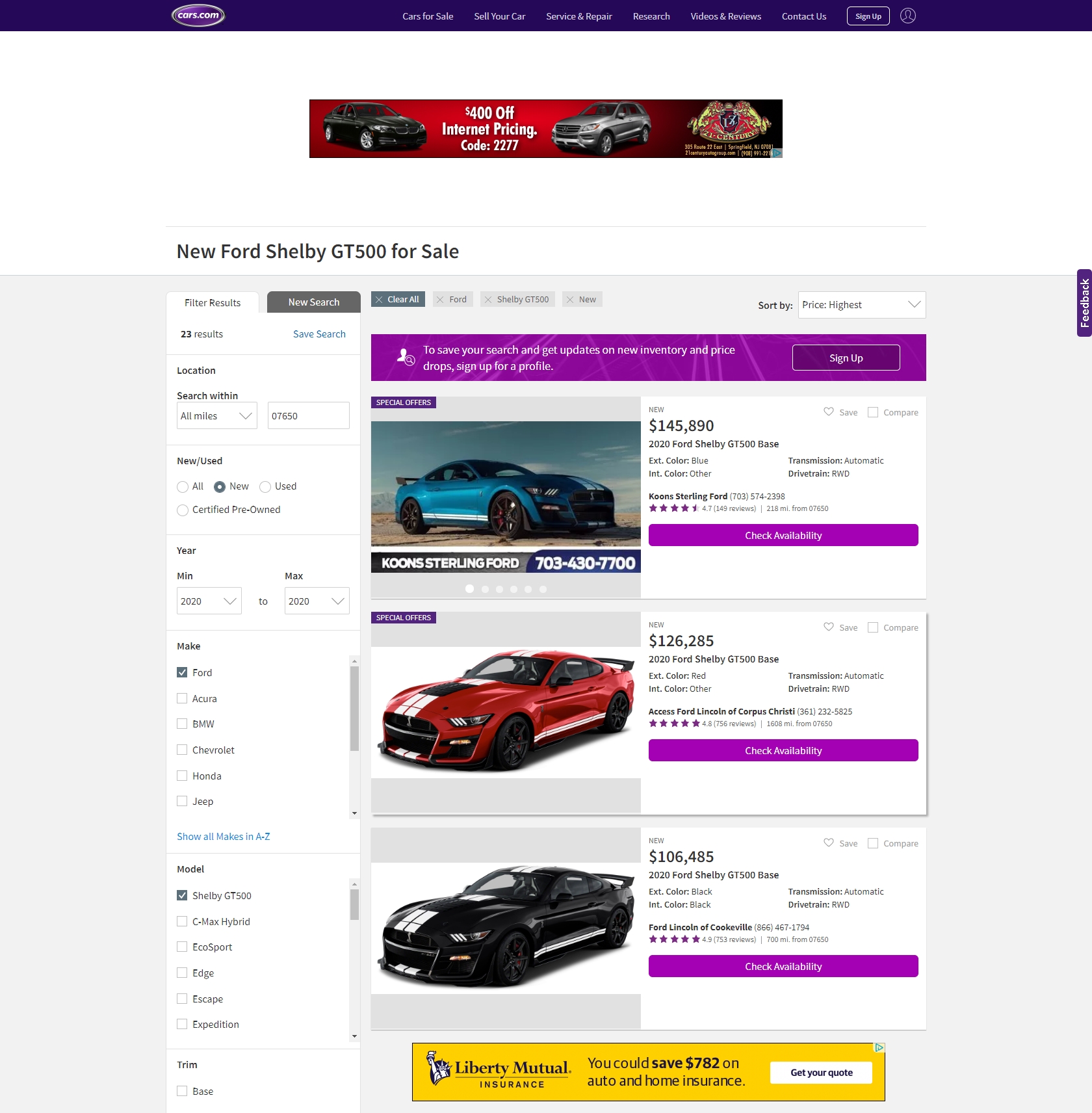Click the cars.com logo
Viewport: 1092px width, 1113px height.
point(198,16)
